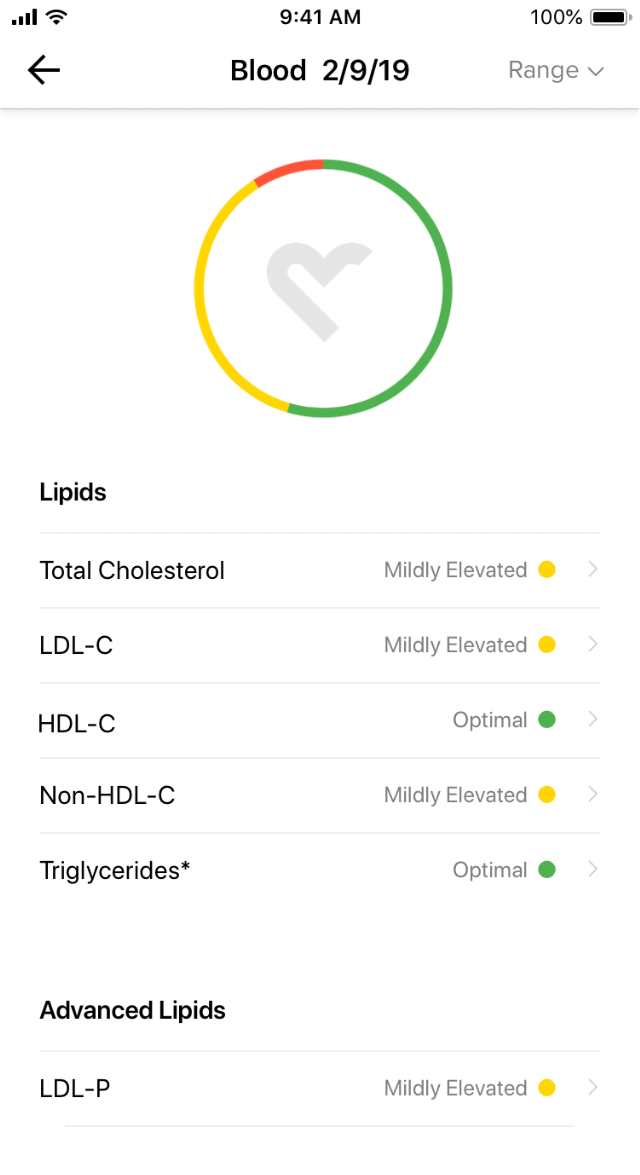Tap the green status dot beside HDL-C
Screen dimensions: 640x1175
pyautogui.click(x=547, y=719)
